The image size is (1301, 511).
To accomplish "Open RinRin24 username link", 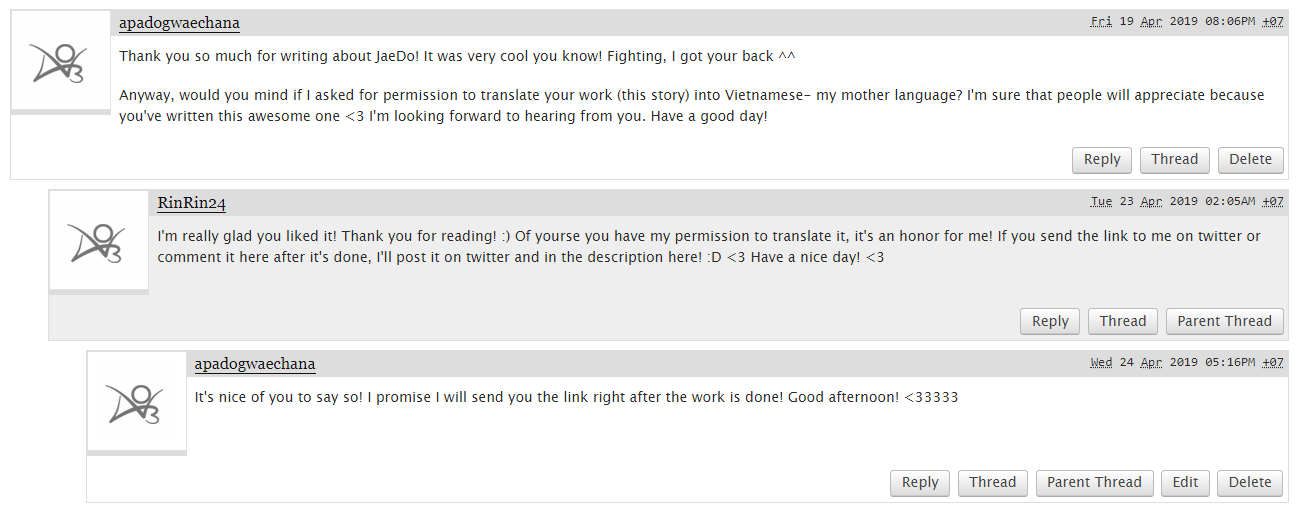I will tap(191, 203).
